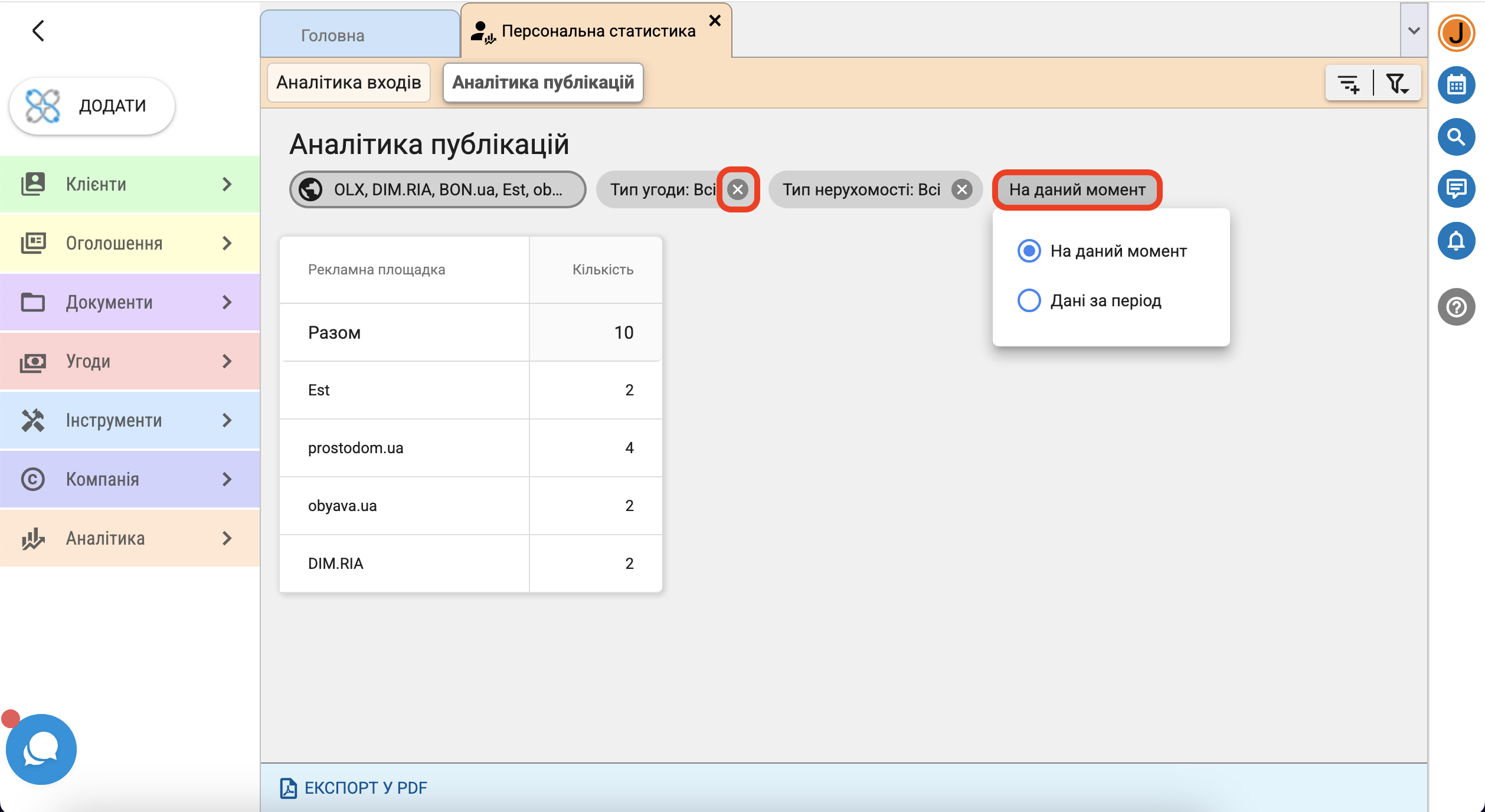Expand the Клієнти sidebar section
Viewport: 1485px width, 812px height.
pyautogui.click(x=130, y=184)
